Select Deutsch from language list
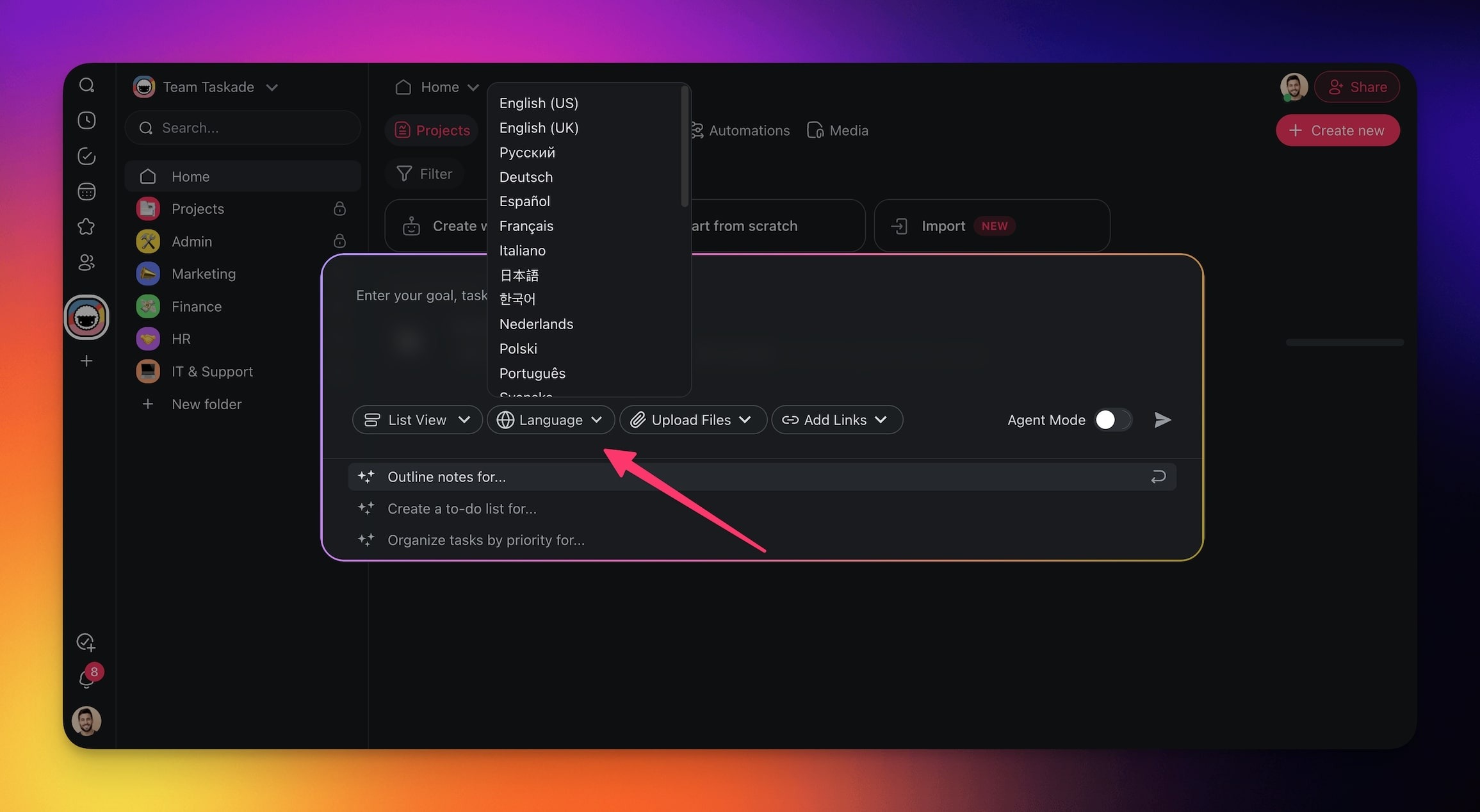This screenshot has width=1480, height=812. [x=526, y=177]
